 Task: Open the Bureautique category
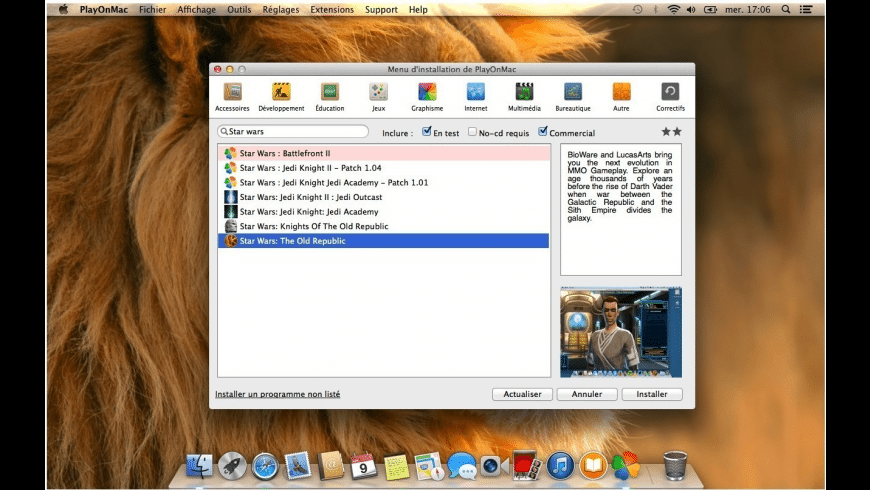pos(573,97)
